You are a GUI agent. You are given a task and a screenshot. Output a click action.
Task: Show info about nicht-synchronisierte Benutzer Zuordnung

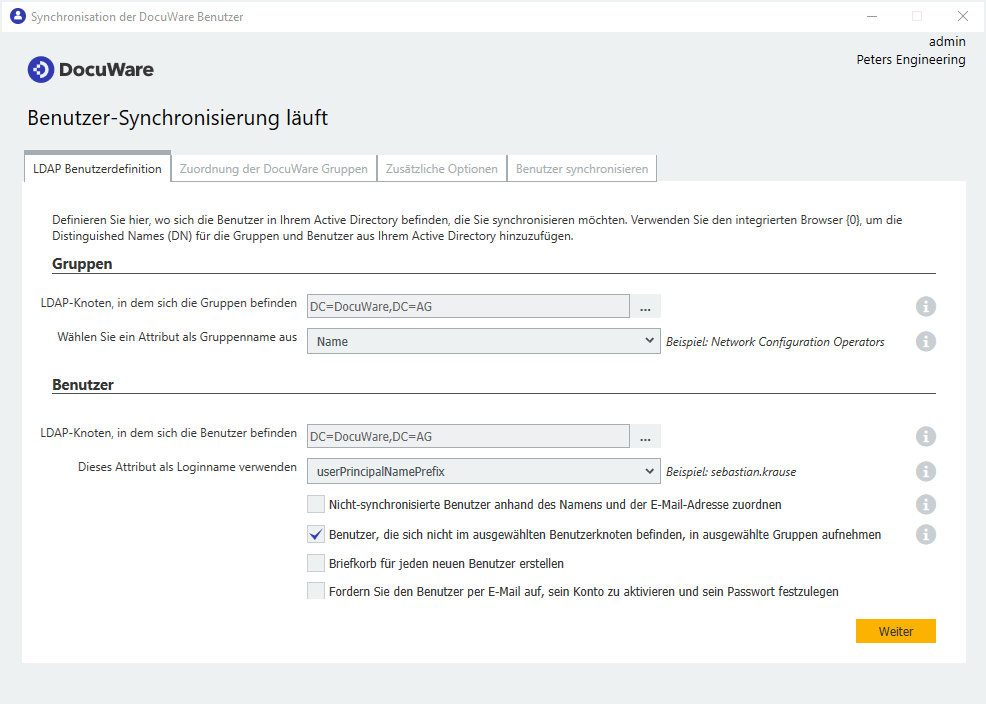pos(925,504)
